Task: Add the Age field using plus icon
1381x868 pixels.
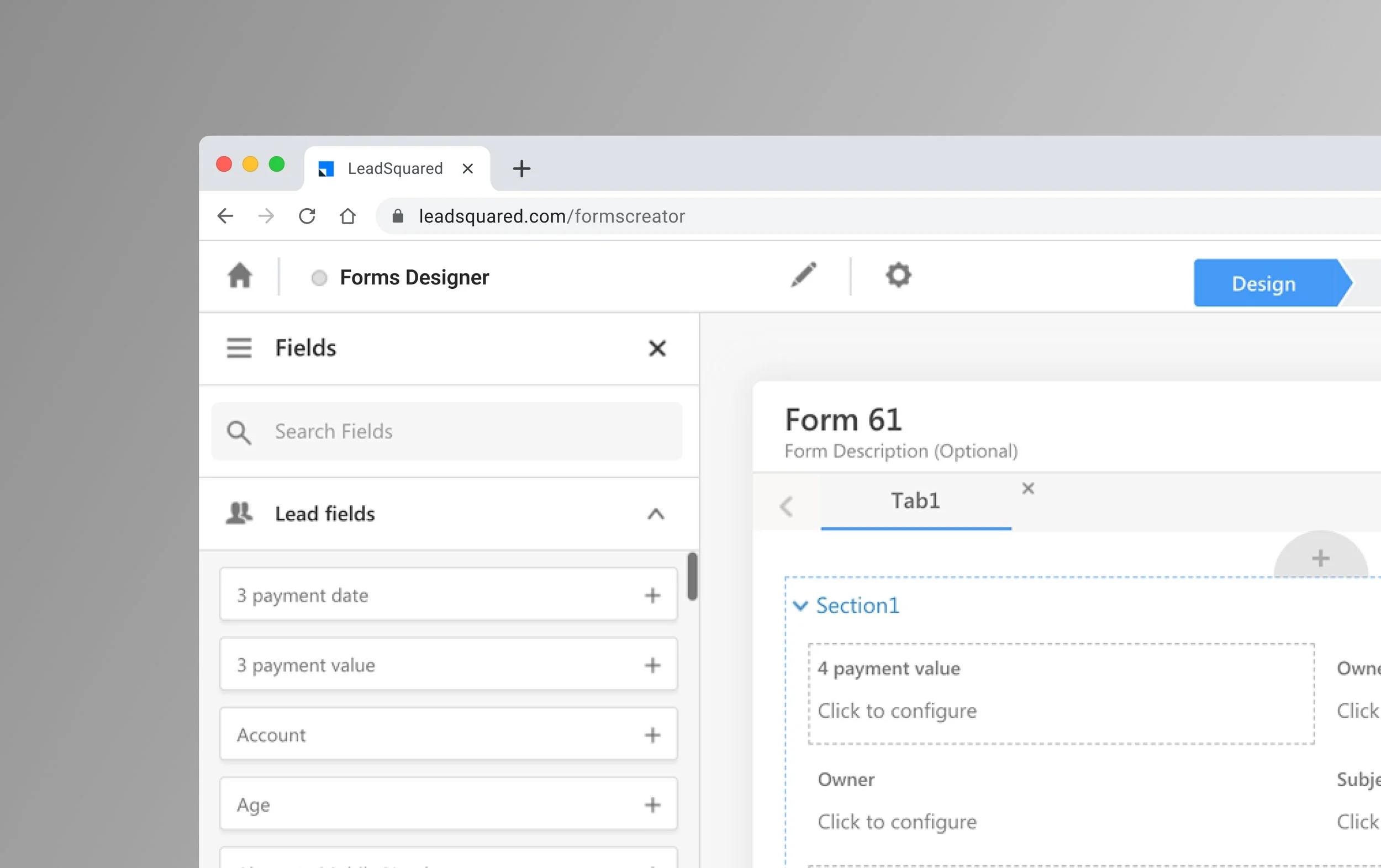Action: click(x=652, y=805)
